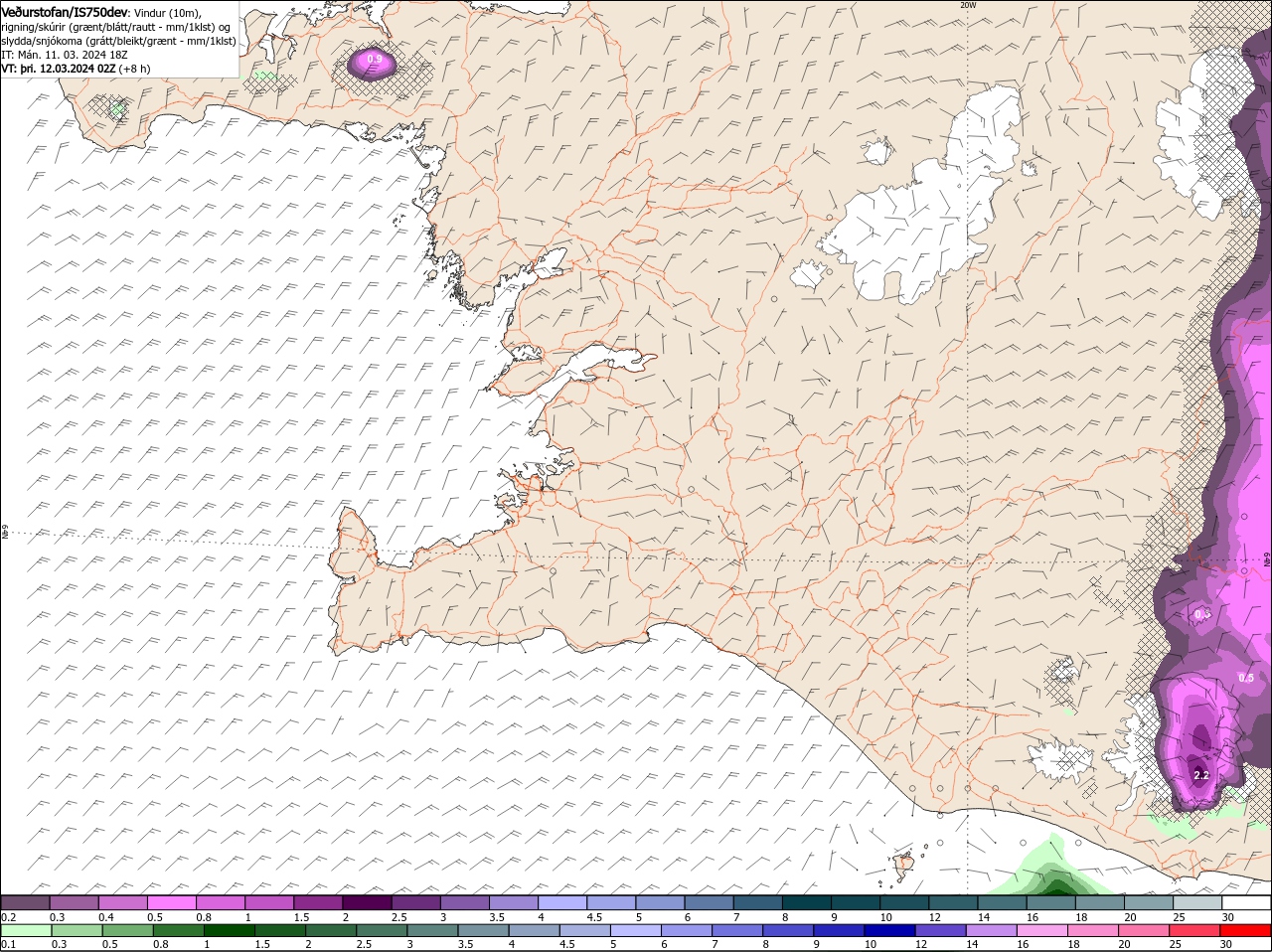Click the small islands off the south coast
This screenshot has height=952, width=1272.
[x=903, y=865]
